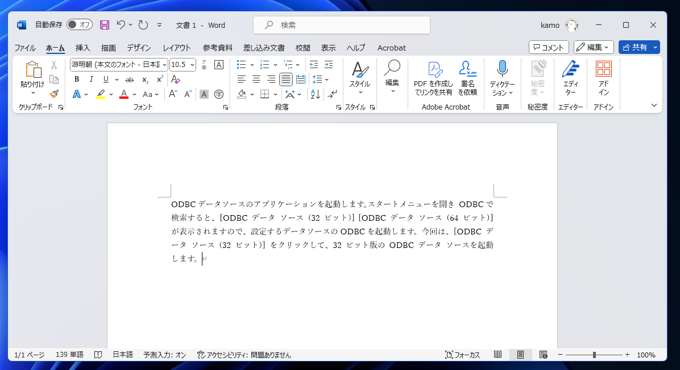Apply red font color

point(124,94)
